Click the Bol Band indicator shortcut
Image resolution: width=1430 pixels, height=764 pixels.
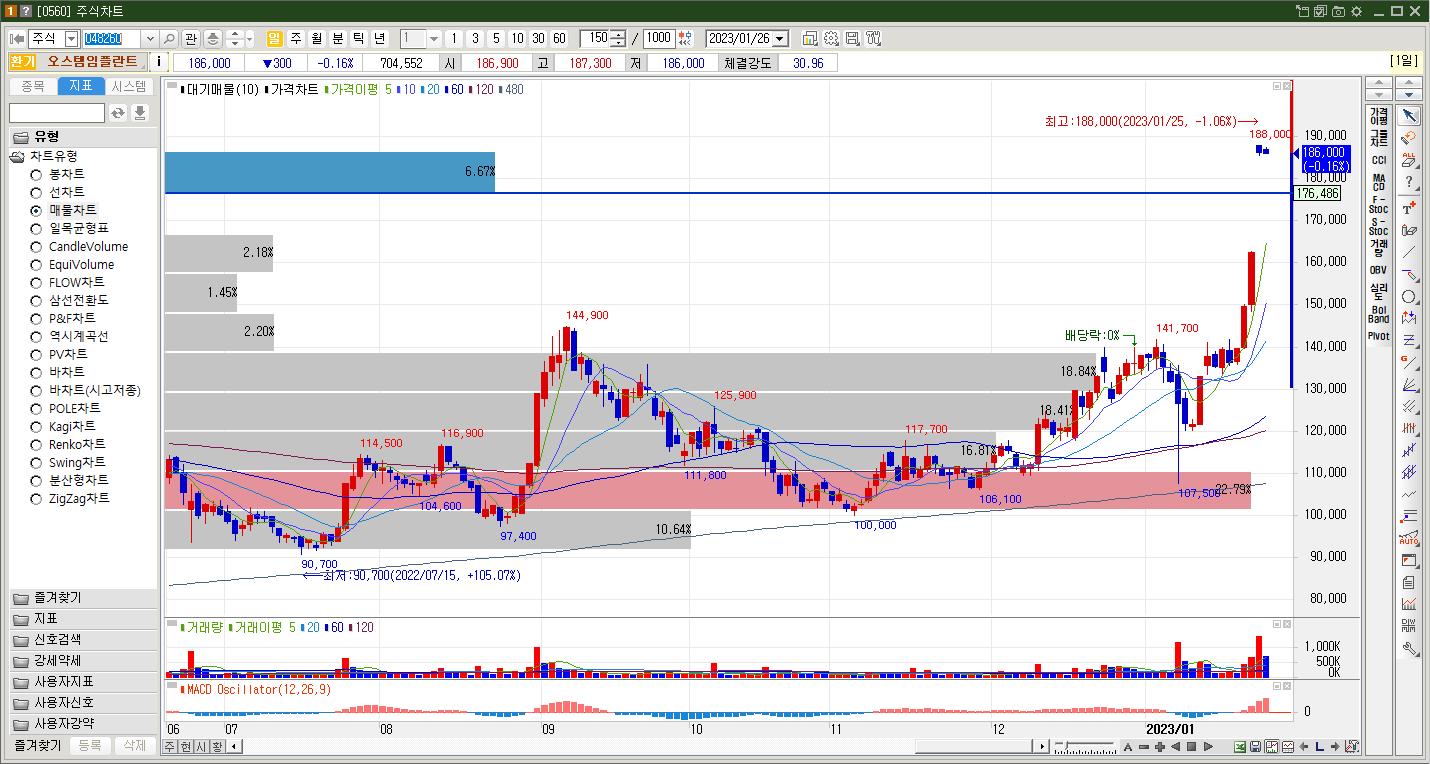point(1379,314)
